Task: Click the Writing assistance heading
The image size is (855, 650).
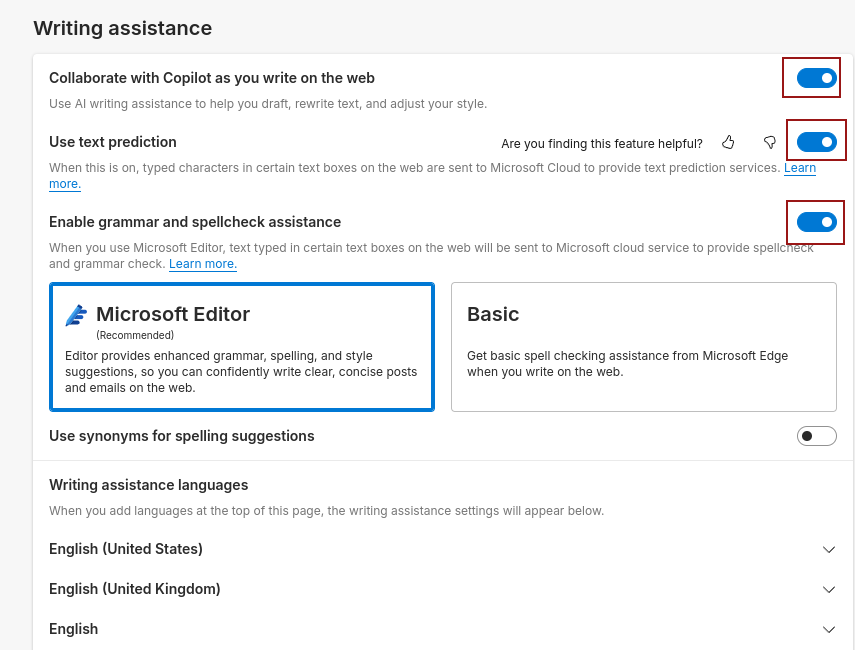Action: pyautogui.click(x=123, y=28)
